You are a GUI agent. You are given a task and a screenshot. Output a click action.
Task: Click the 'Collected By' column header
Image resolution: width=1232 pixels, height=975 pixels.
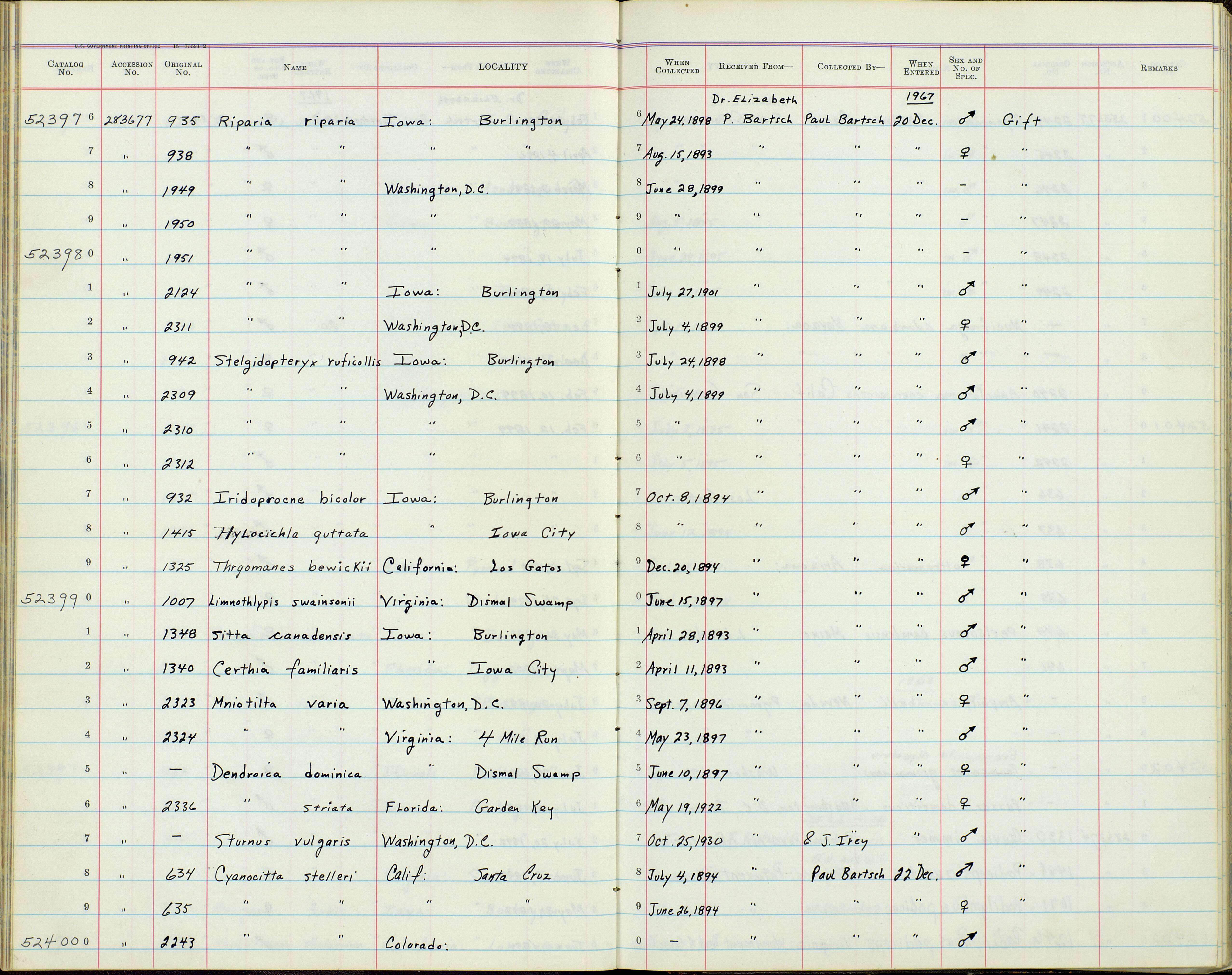(851, 67)
